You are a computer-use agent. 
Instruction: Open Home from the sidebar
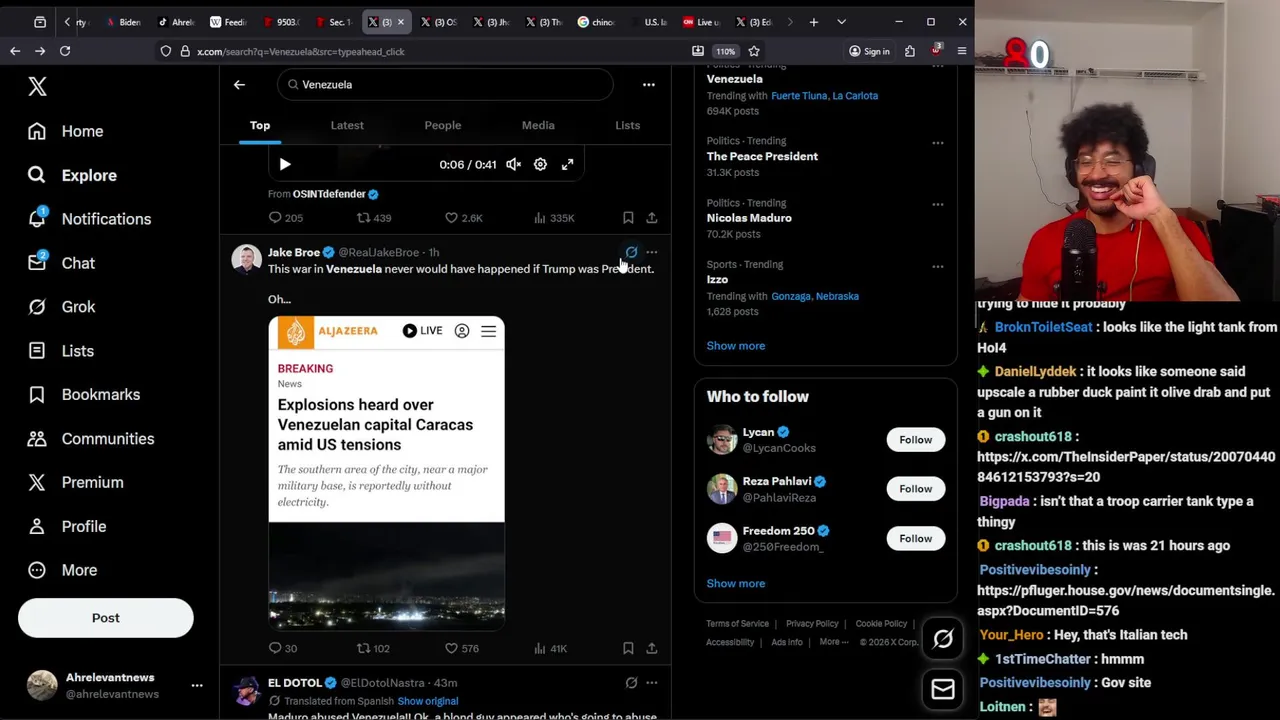pos(66,131)
